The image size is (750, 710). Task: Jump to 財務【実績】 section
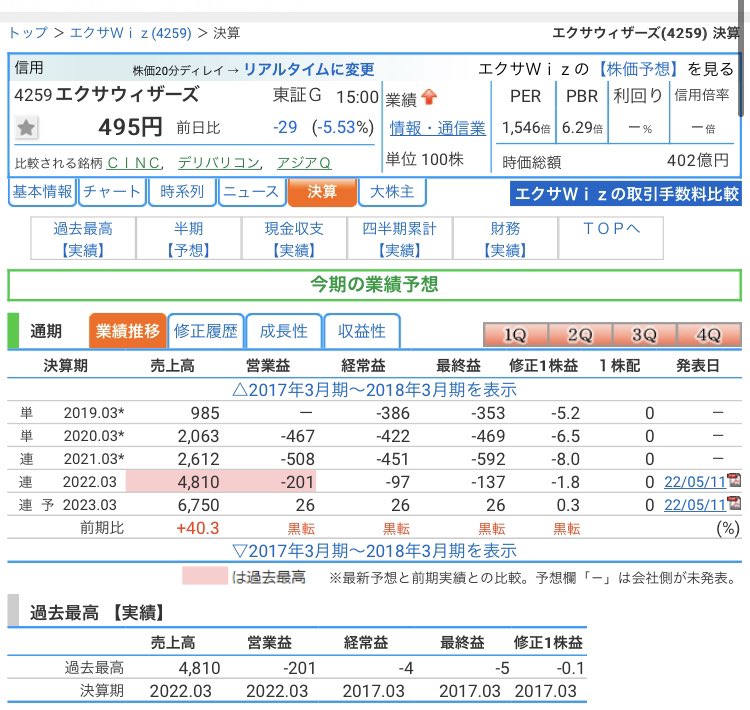pos(505,238)
